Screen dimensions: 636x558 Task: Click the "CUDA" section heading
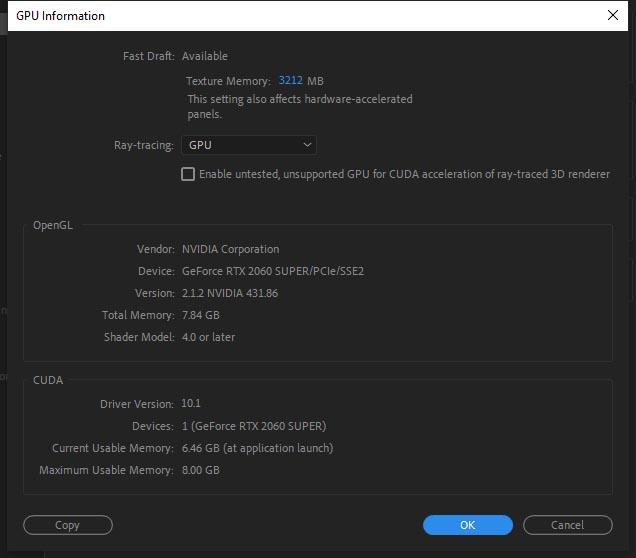[48, 380]
